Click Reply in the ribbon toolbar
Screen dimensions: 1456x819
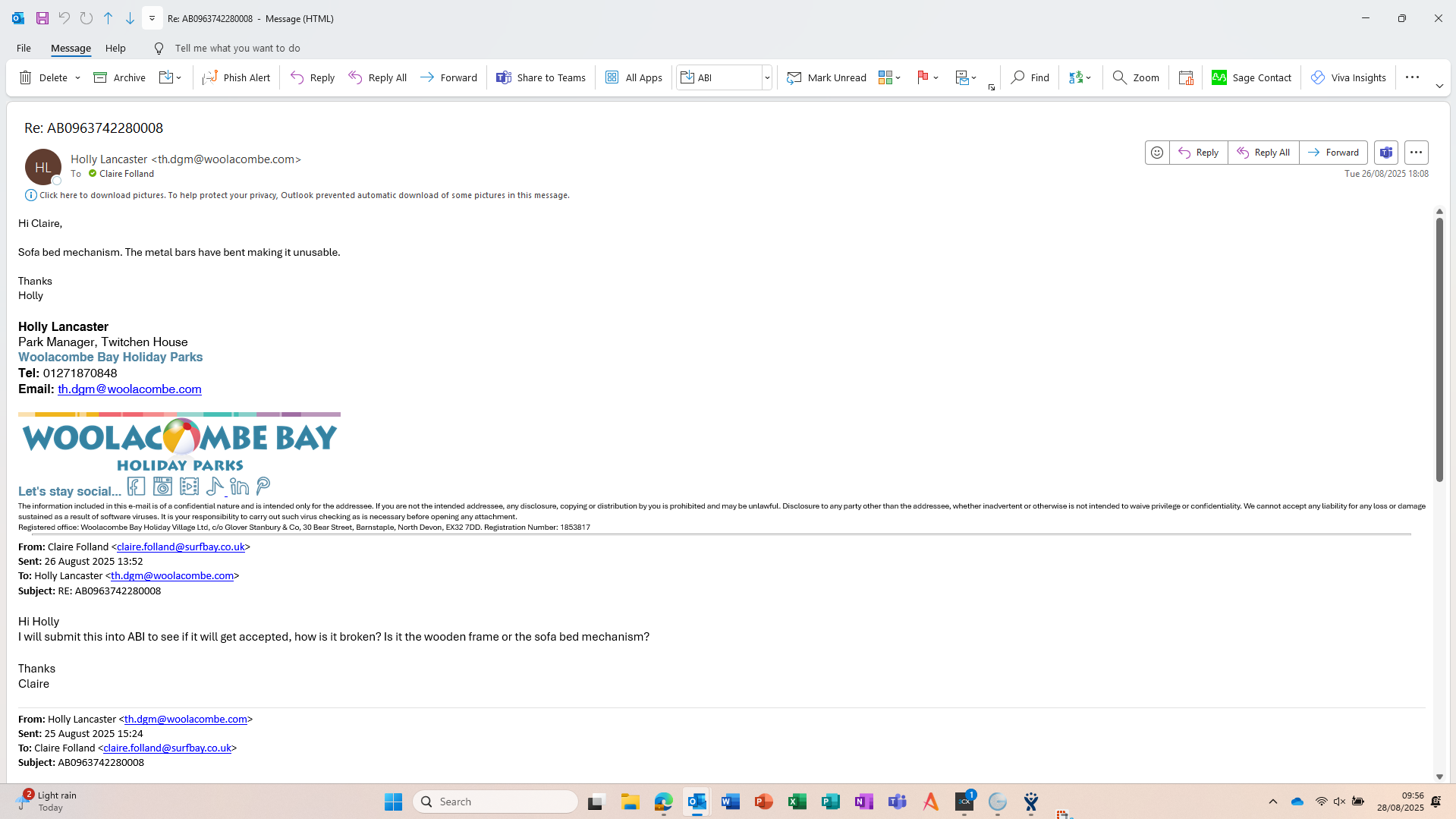(x=313, y=77)
